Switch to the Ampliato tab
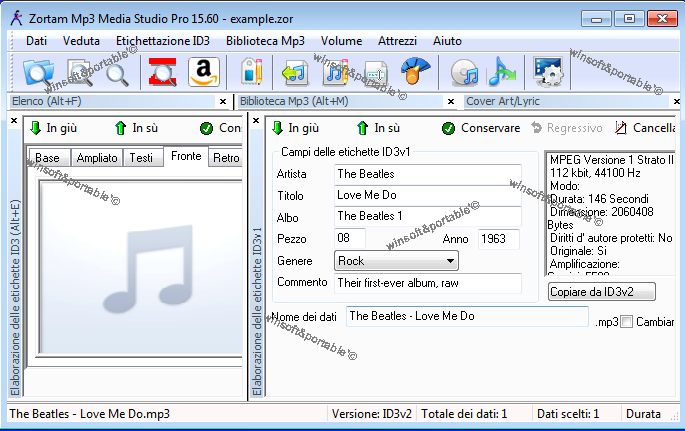 (x=97, y=158)
